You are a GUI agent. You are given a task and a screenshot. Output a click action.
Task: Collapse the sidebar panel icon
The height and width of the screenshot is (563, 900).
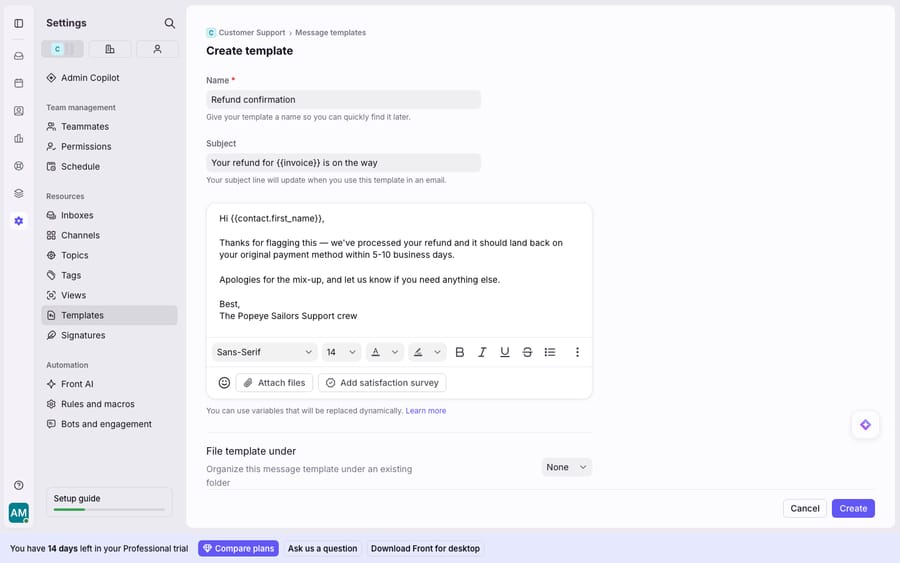coord(18,24)
